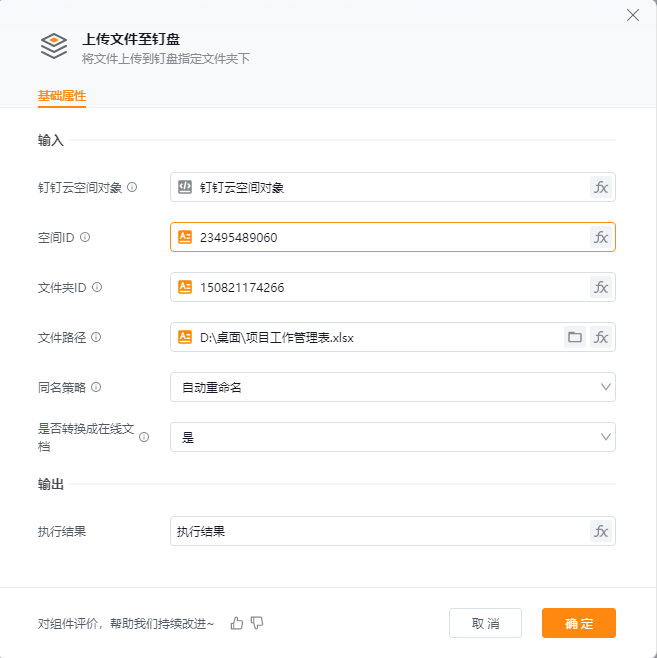Open the 是否转换成在线文档 dropdown
The width and height of the screenshot is (657, 658).
tap(393, 437)
